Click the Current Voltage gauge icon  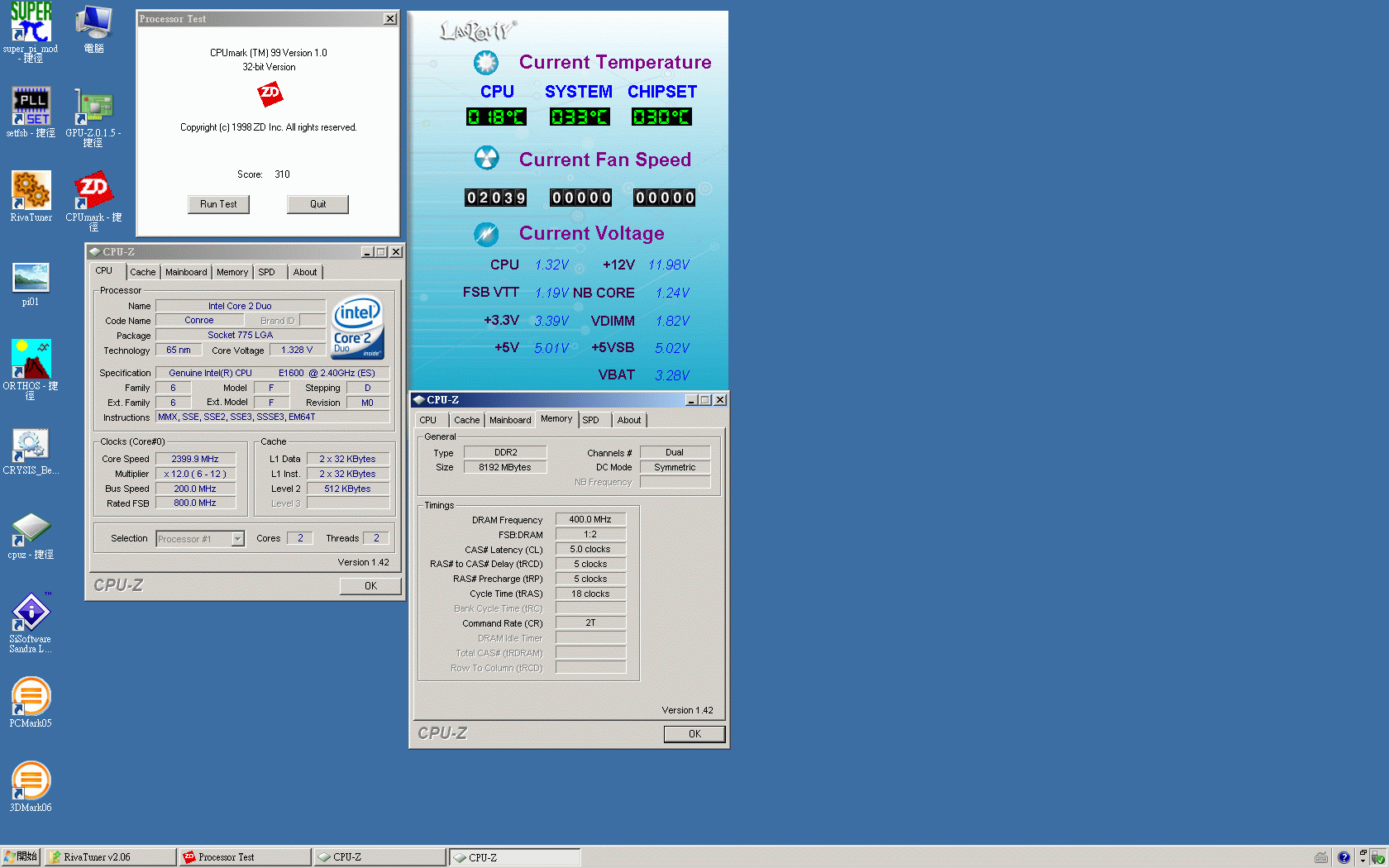pos(486,234)
